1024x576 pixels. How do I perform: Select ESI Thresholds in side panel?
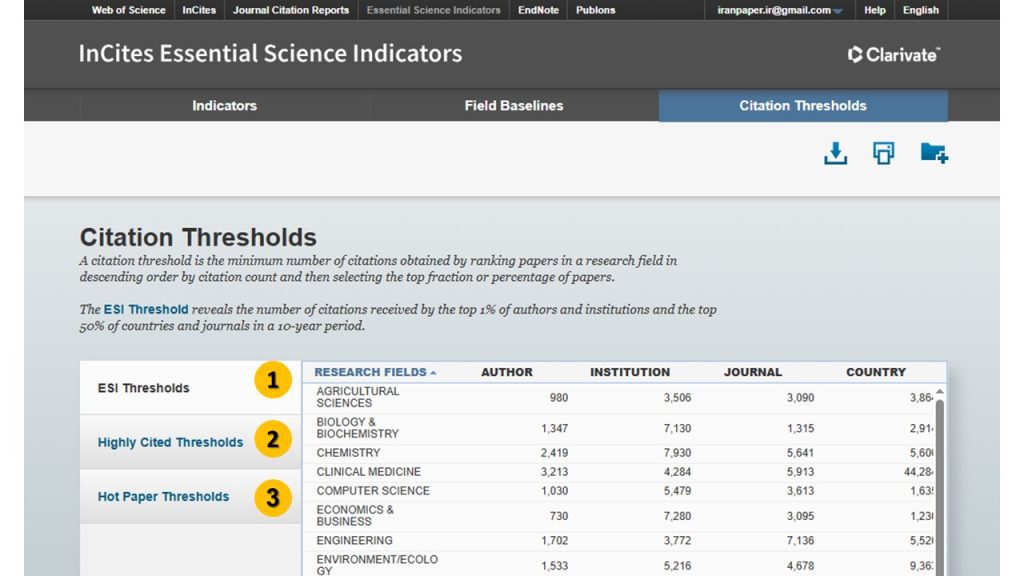pyautogui.click(x=190, y=387)
